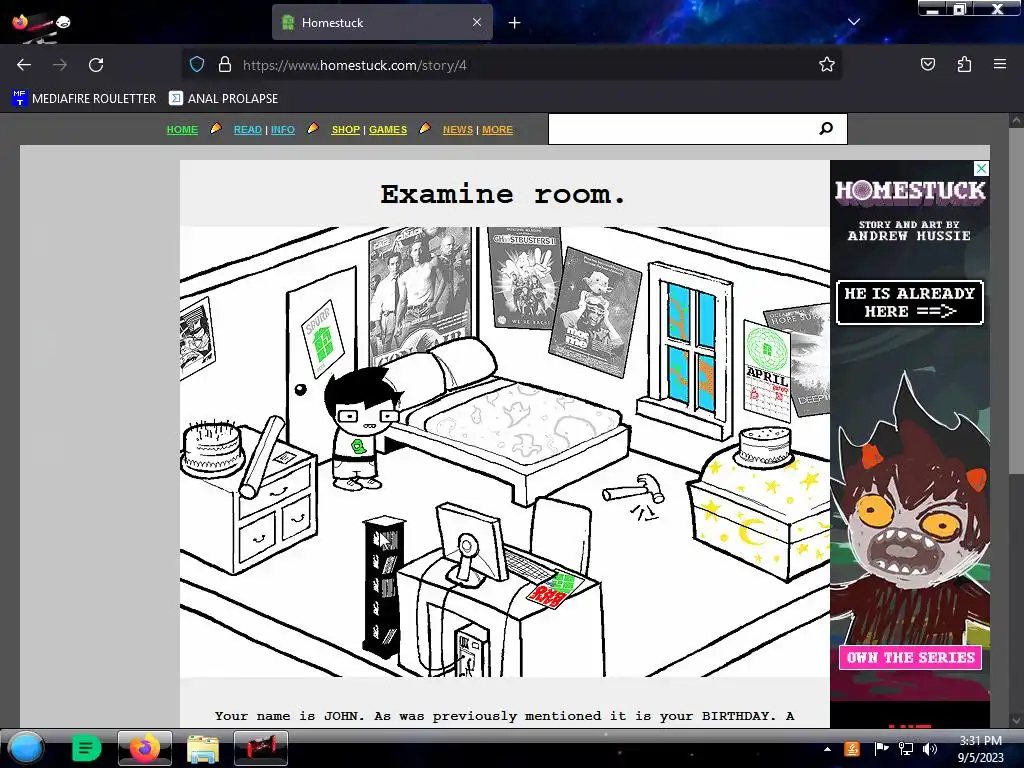Open the Pocket save icon
This screenshot has height=768, width=1024.
point(928,64)
